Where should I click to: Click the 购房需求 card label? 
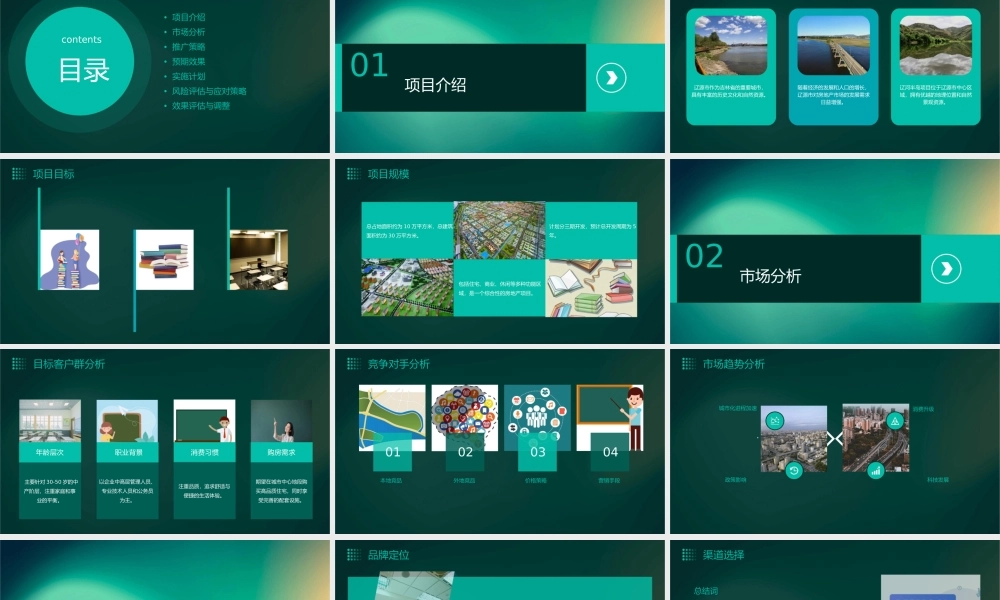point(281,452)
